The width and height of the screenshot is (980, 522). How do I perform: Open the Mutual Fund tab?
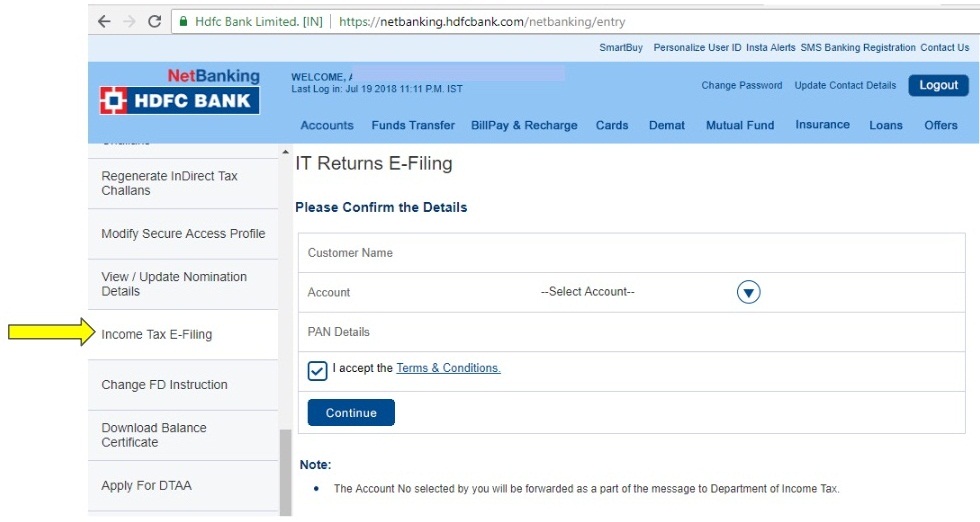pyautogui.click(x=740, y=125)
